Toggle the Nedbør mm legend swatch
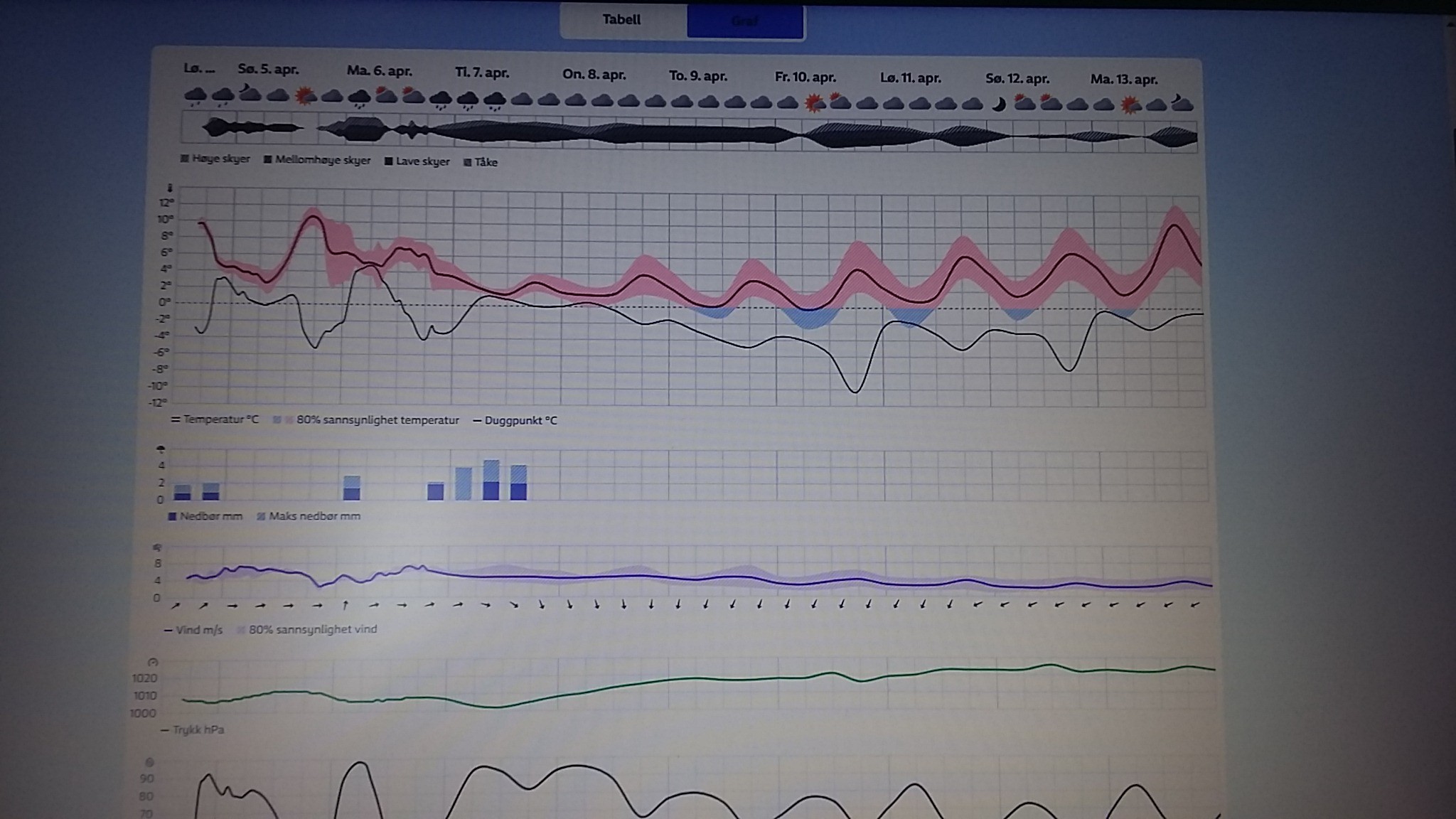The height and width of the screenshot is (819, 1456). [172, 516]
